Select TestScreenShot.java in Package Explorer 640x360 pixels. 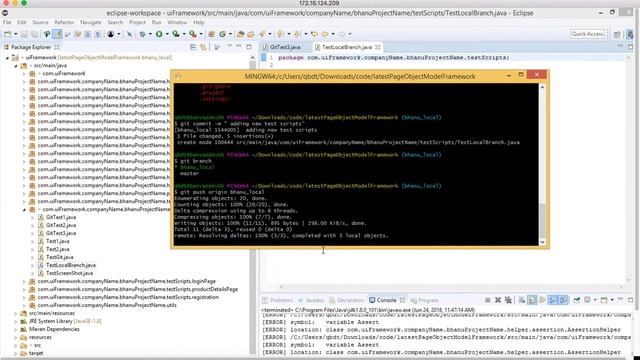pos(69,273)
